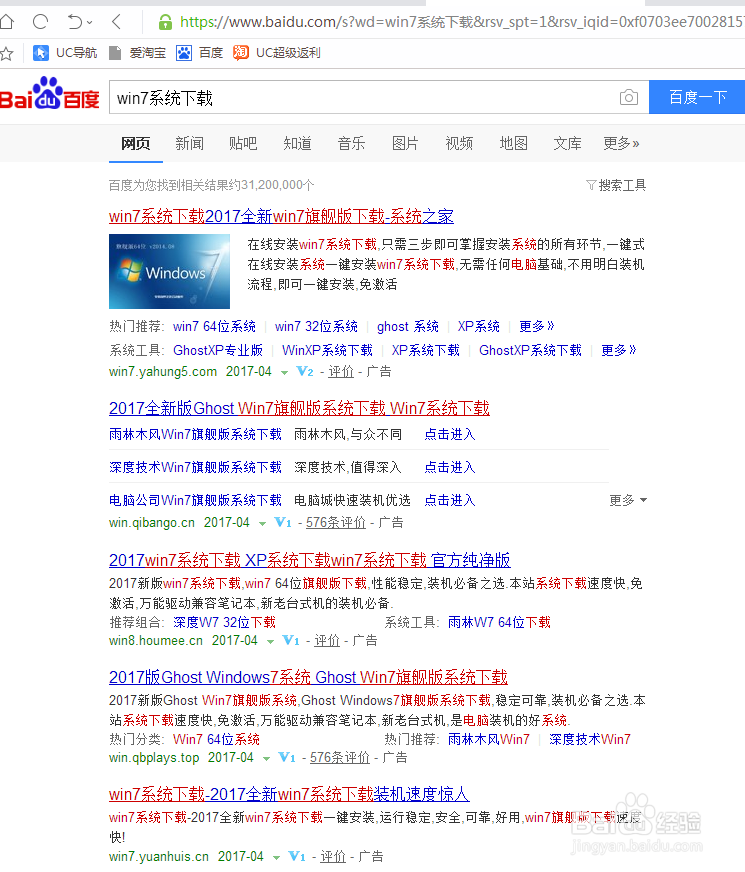Open 2017win7系统下载 XP系统下载 官方纯净版 result

[x=310, y=560]
